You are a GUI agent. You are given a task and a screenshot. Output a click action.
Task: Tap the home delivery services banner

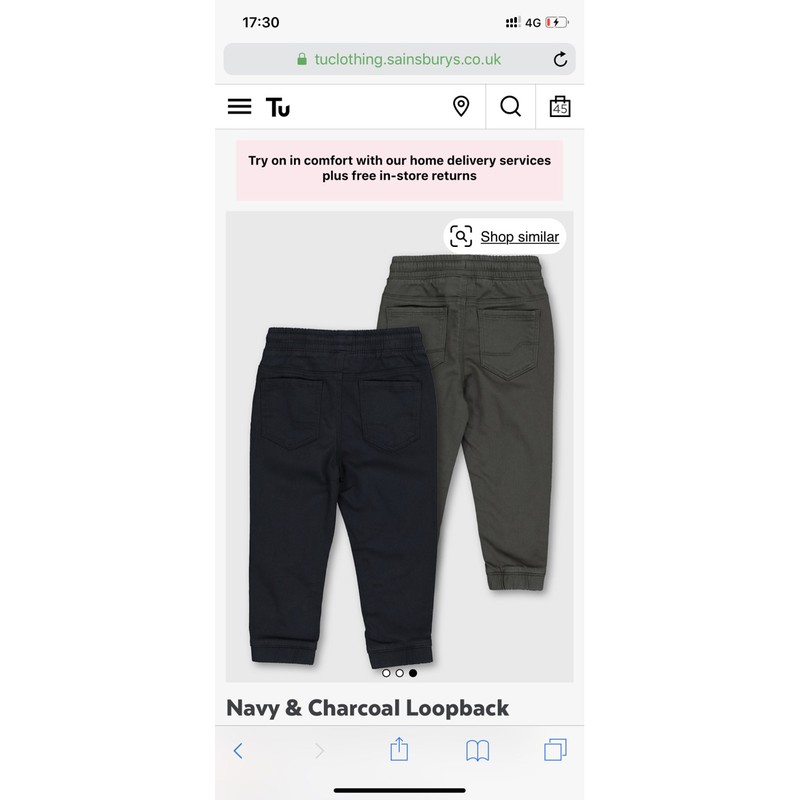click(399, 170)
